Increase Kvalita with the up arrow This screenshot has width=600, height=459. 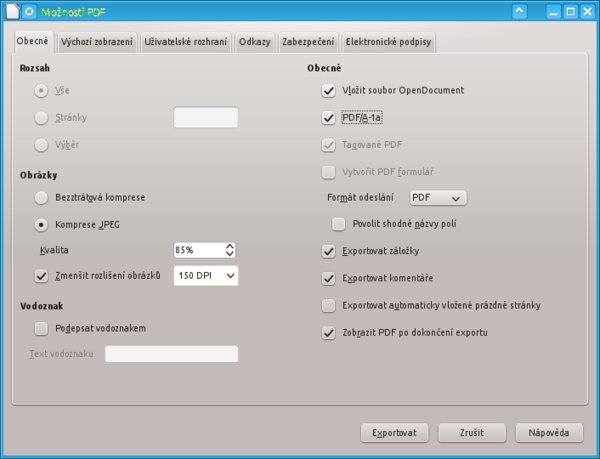230,246
